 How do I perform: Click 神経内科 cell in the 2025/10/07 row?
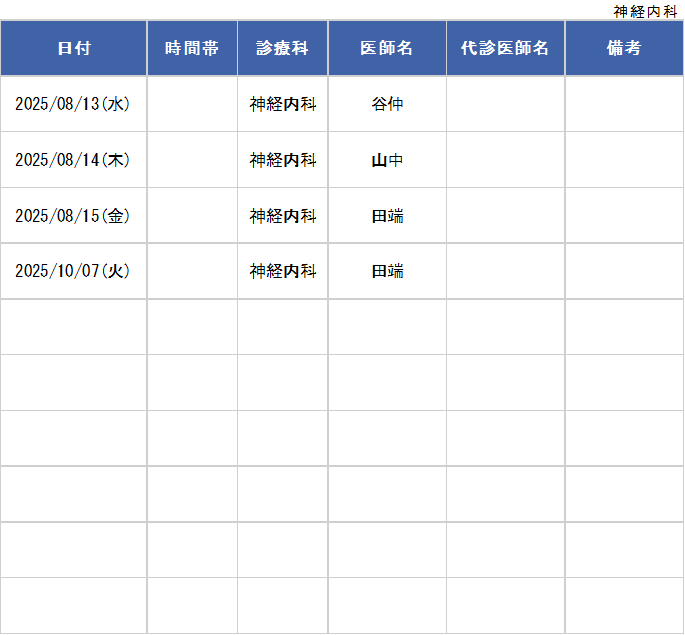tap(282, 271)
